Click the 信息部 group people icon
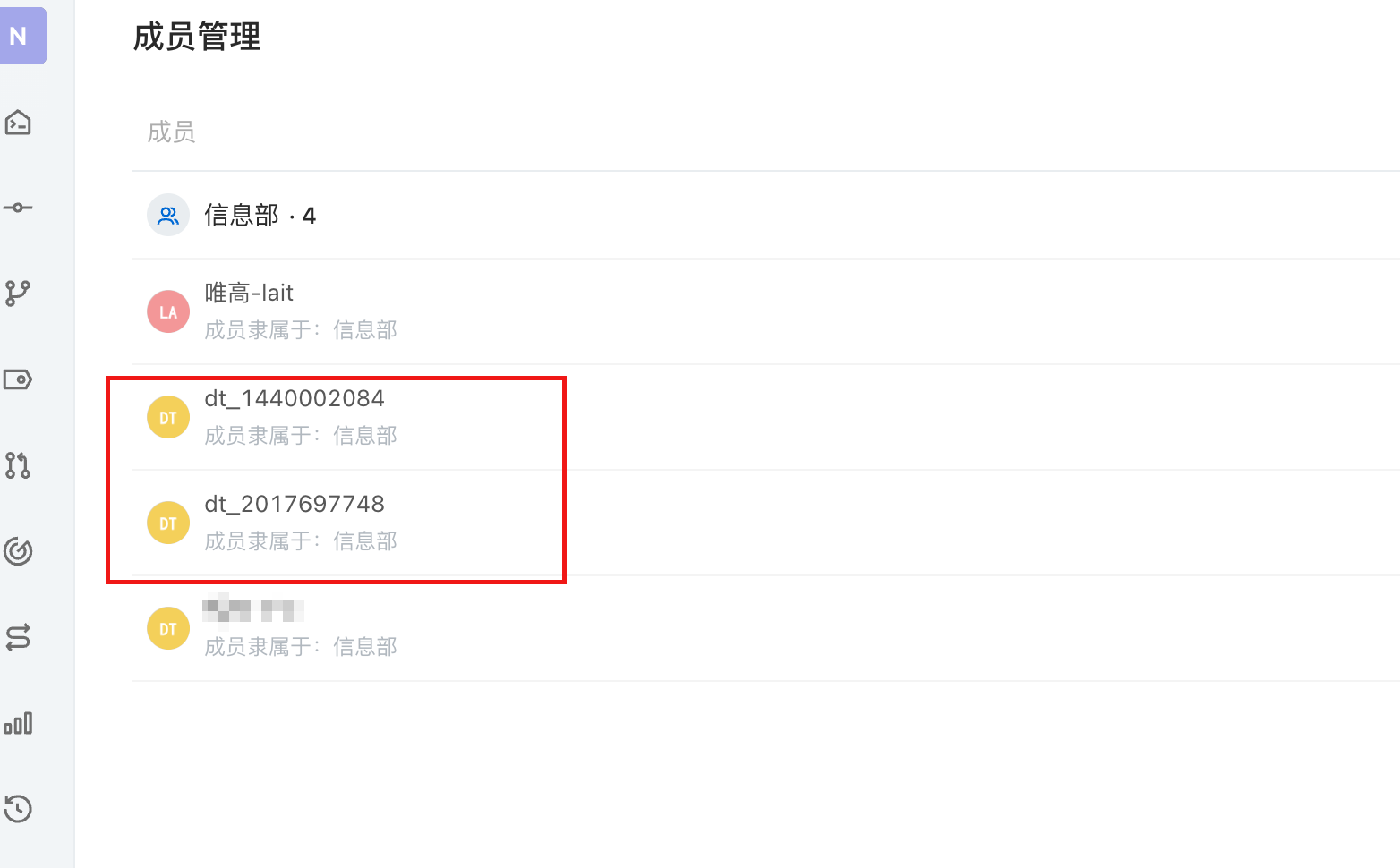Viewport: 1400px width, 868px height. pos(168,215)
